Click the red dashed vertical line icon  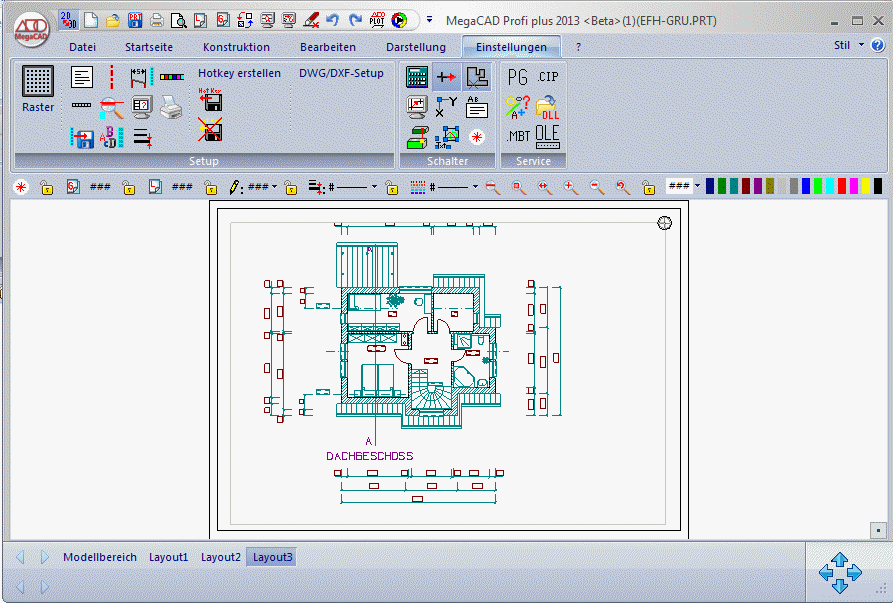(112, 77)
